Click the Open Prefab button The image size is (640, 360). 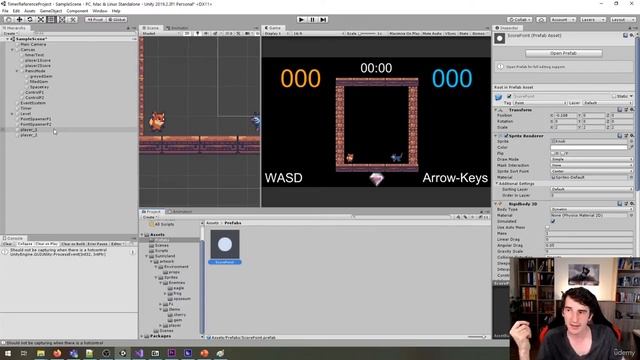[x=563, y=53]
